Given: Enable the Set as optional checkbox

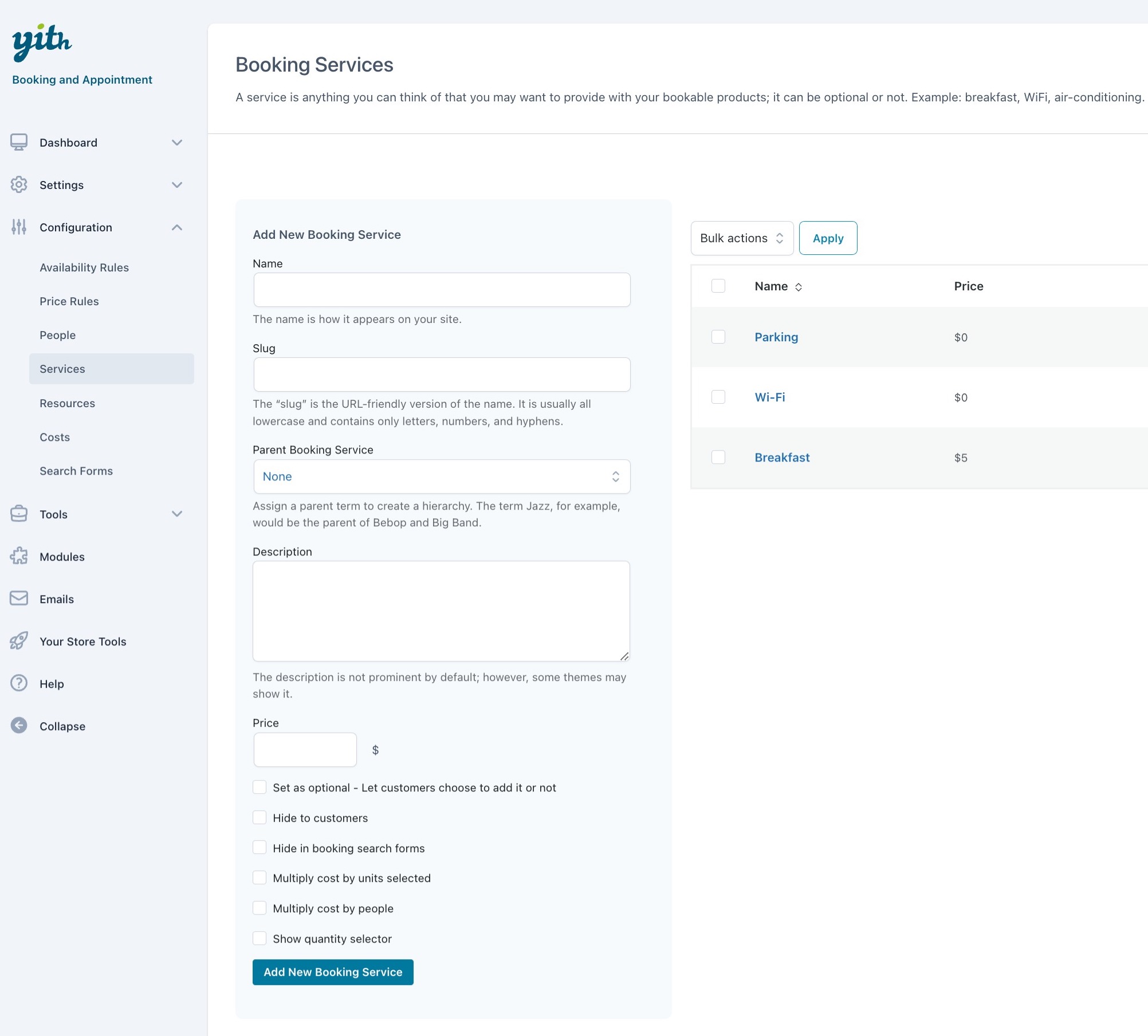Looking at the screenshot, I should pos(260,787).
